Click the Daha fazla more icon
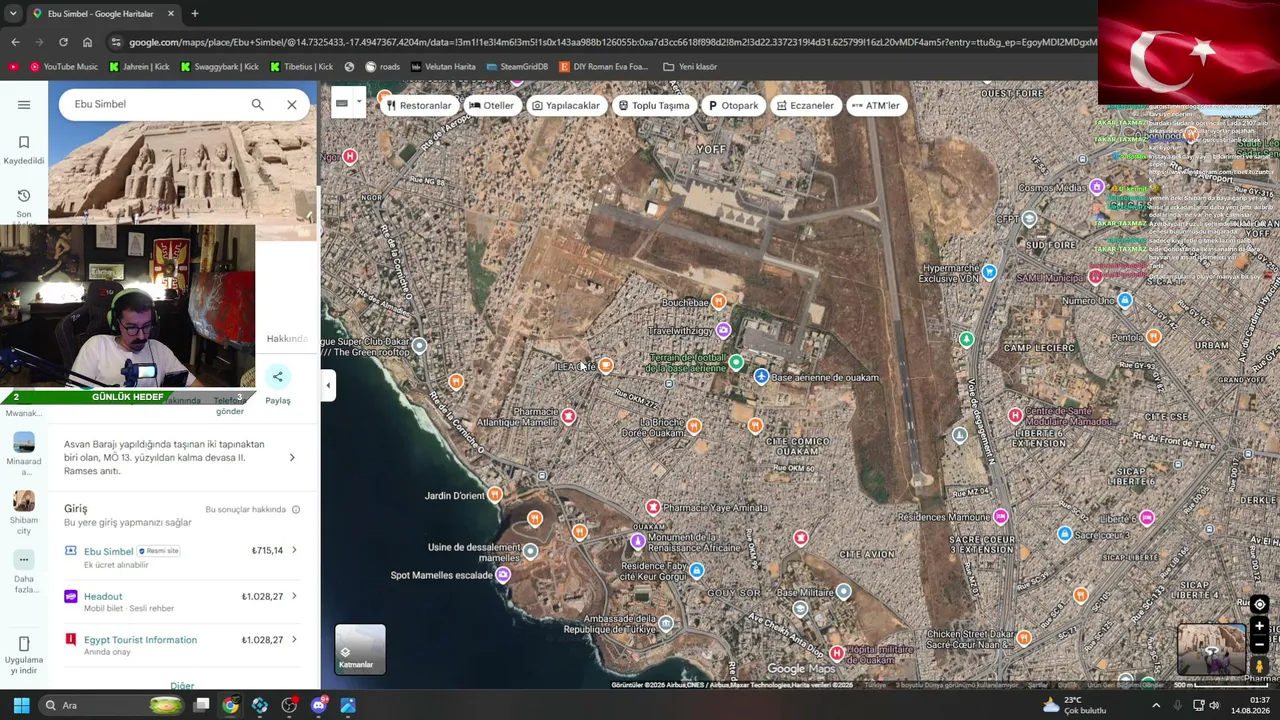 tap(24, 560)
